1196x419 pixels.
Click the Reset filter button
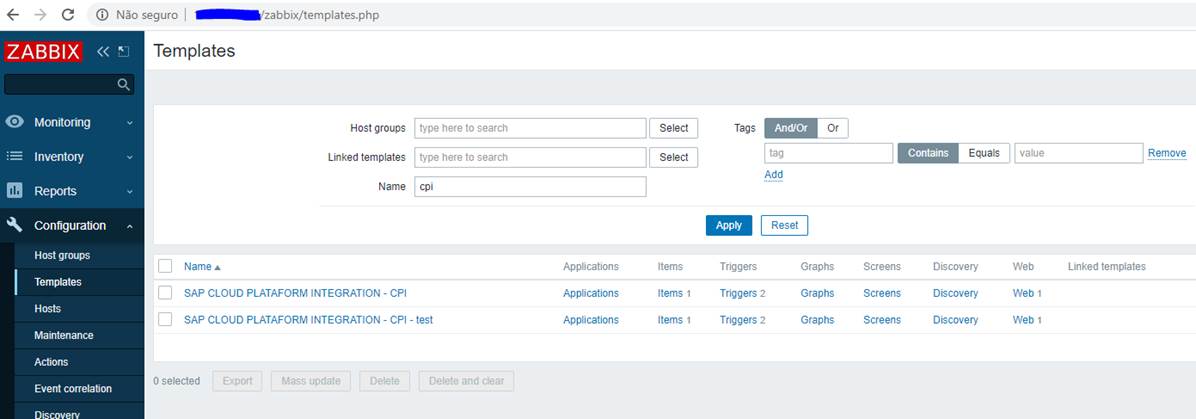tap(784, 225)
